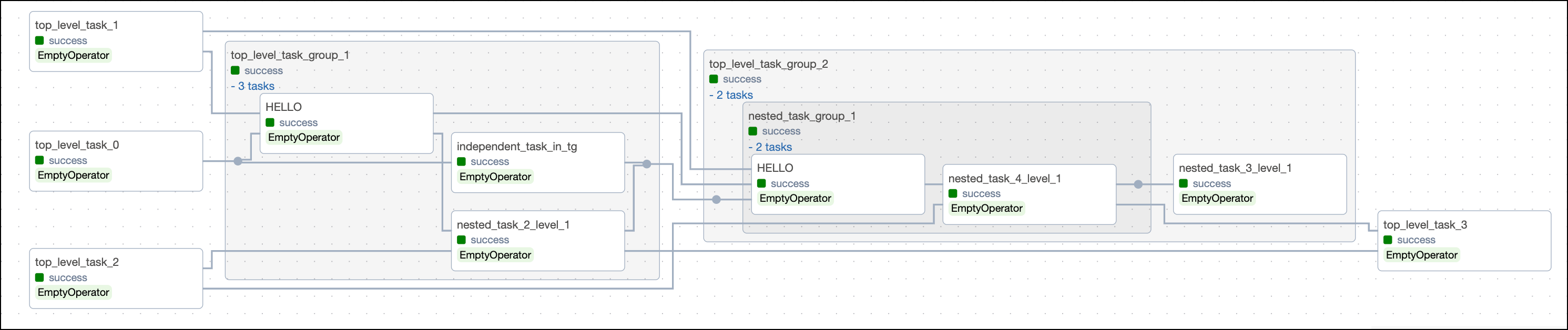Click the green status icon on nested_task_2_level_1
The image size is (1568, 330).
[461, 241]
